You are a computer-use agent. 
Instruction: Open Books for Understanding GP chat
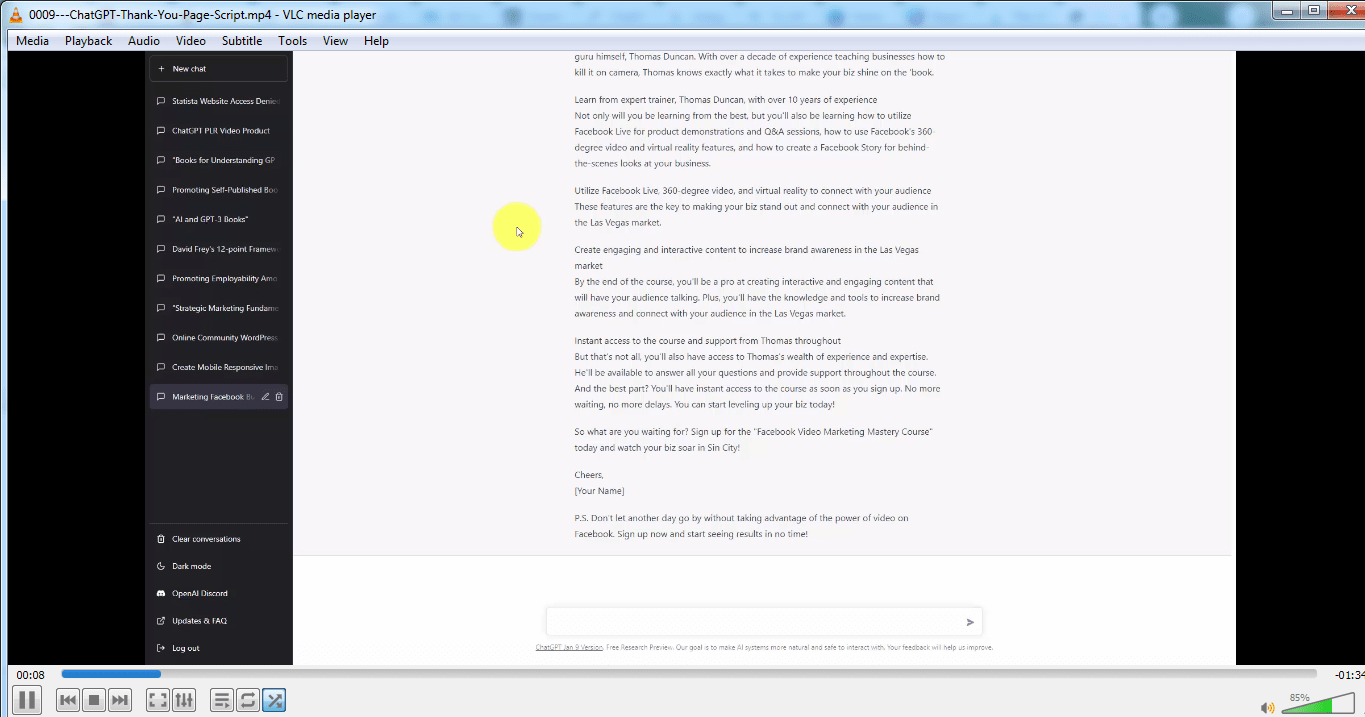click(218, 160)
